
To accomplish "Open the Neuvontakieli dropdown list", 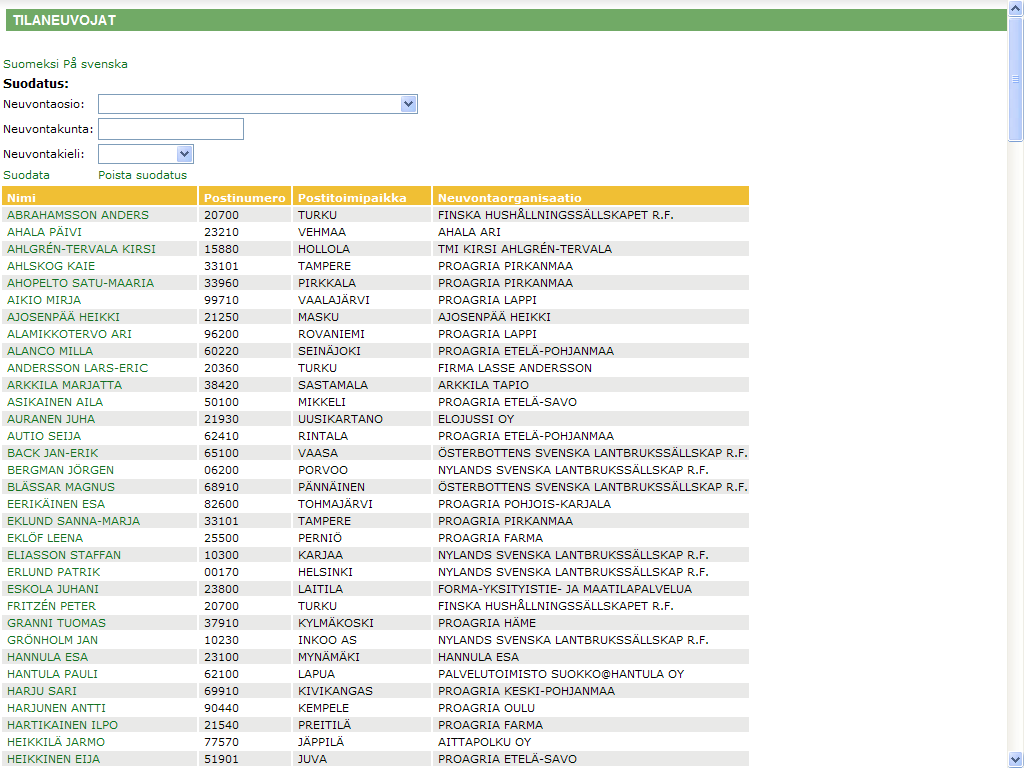I will point(146,154).
